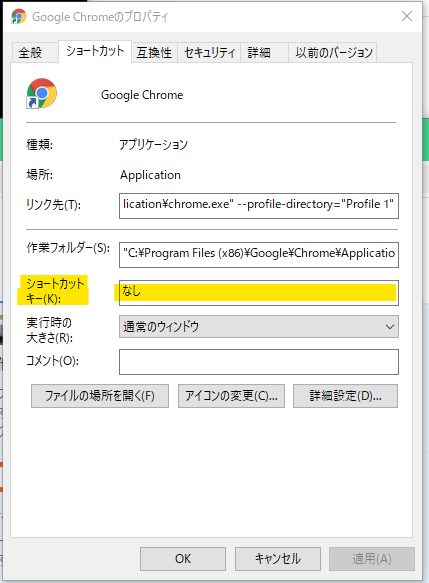Click the Google Chromeのプロパティ title text

(x=100, y=17)
